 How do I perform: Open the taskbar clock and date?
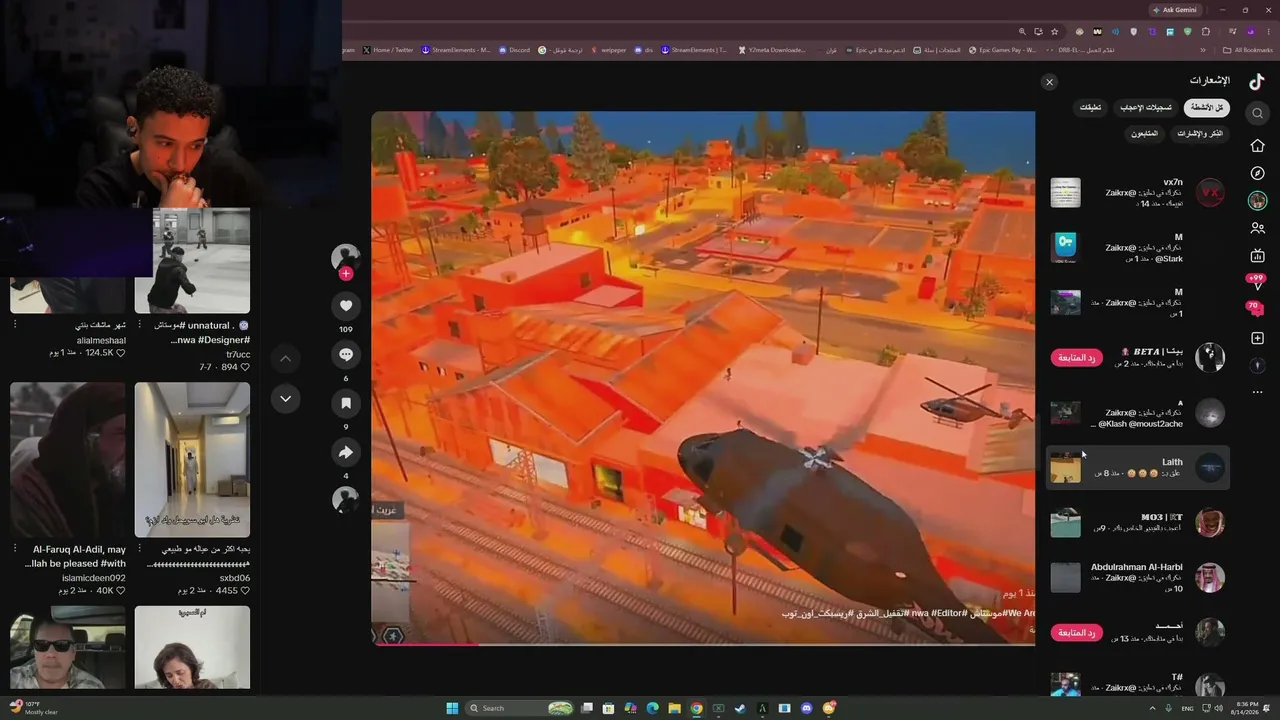tap(1246, 708)
